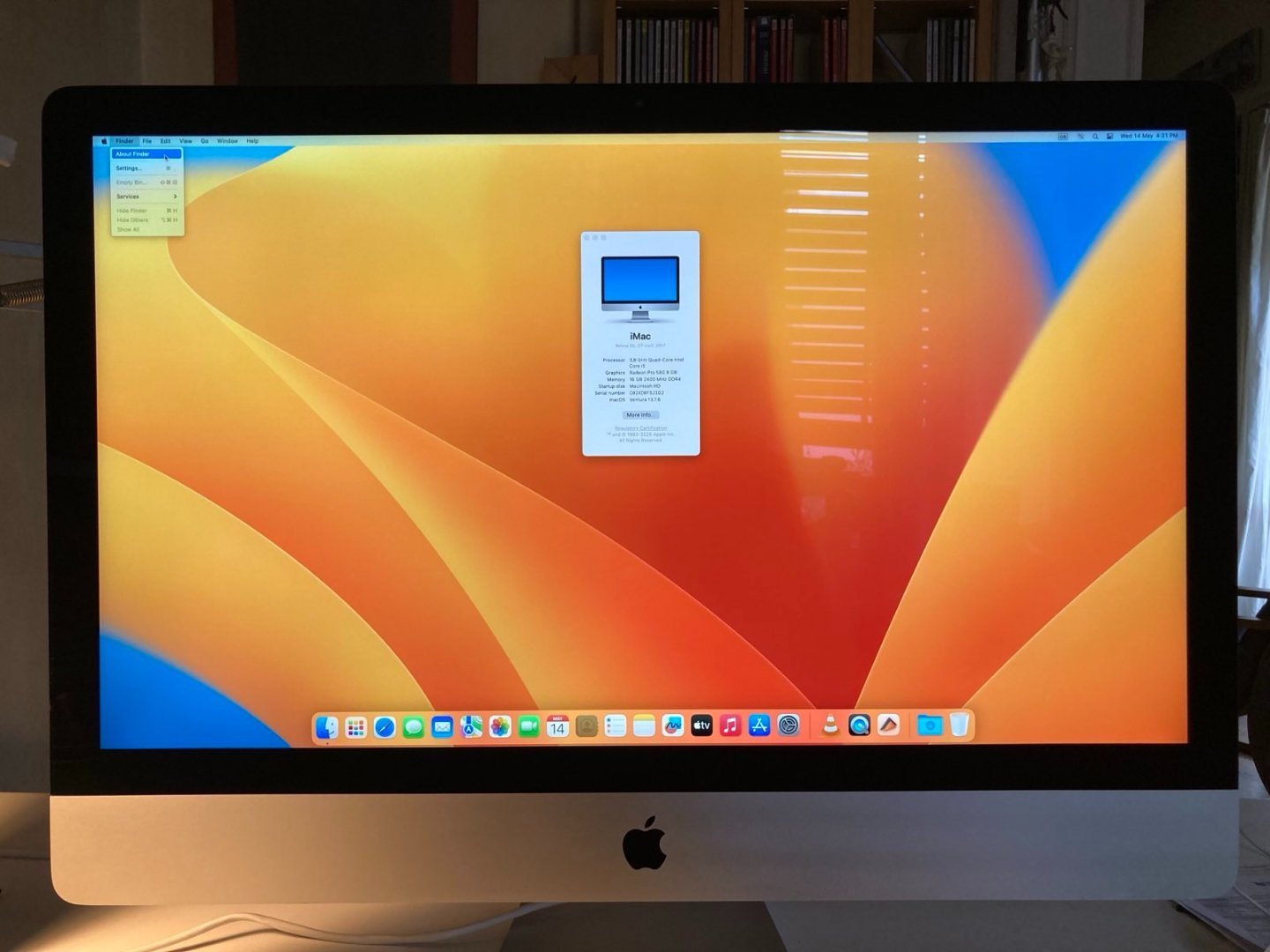This screenshot has width=1270, height=952.
Task: Open the Mail app in Dock
Action: point(443,727)
